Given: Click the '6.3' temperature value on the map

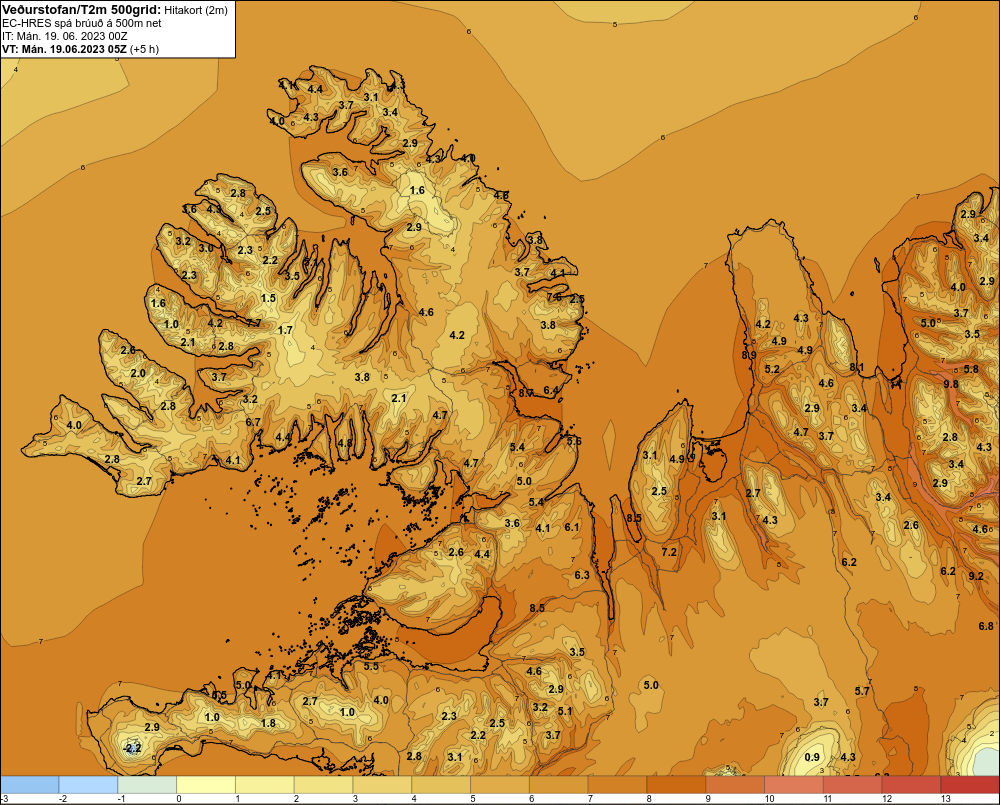Looking at the screenshot, I should (582, 575).
